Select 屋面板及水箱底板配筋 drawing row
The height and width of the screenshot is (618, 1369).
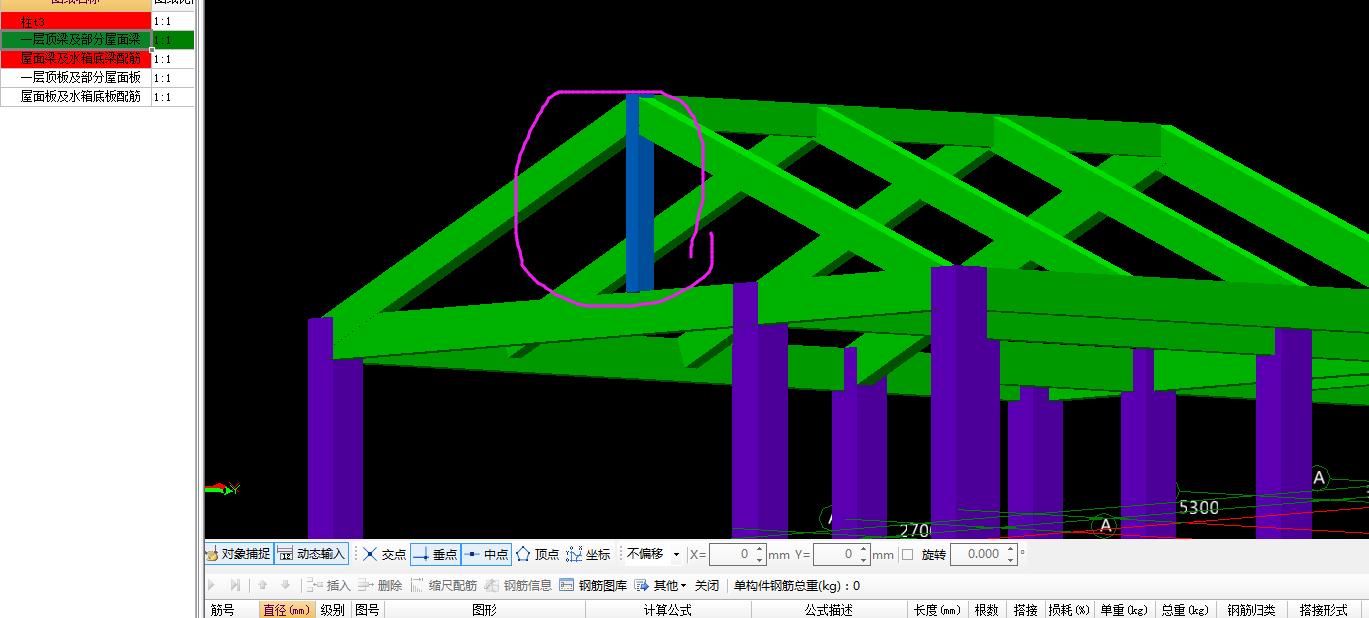(x=76, y=97)
